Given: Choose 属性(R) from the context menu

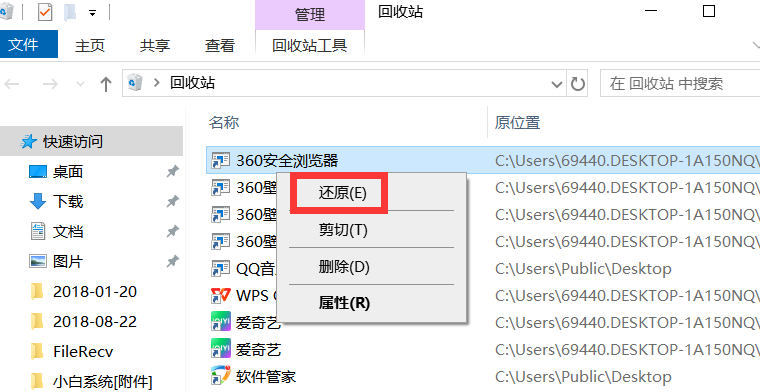Looking at the screenshot, I should 344,303.
